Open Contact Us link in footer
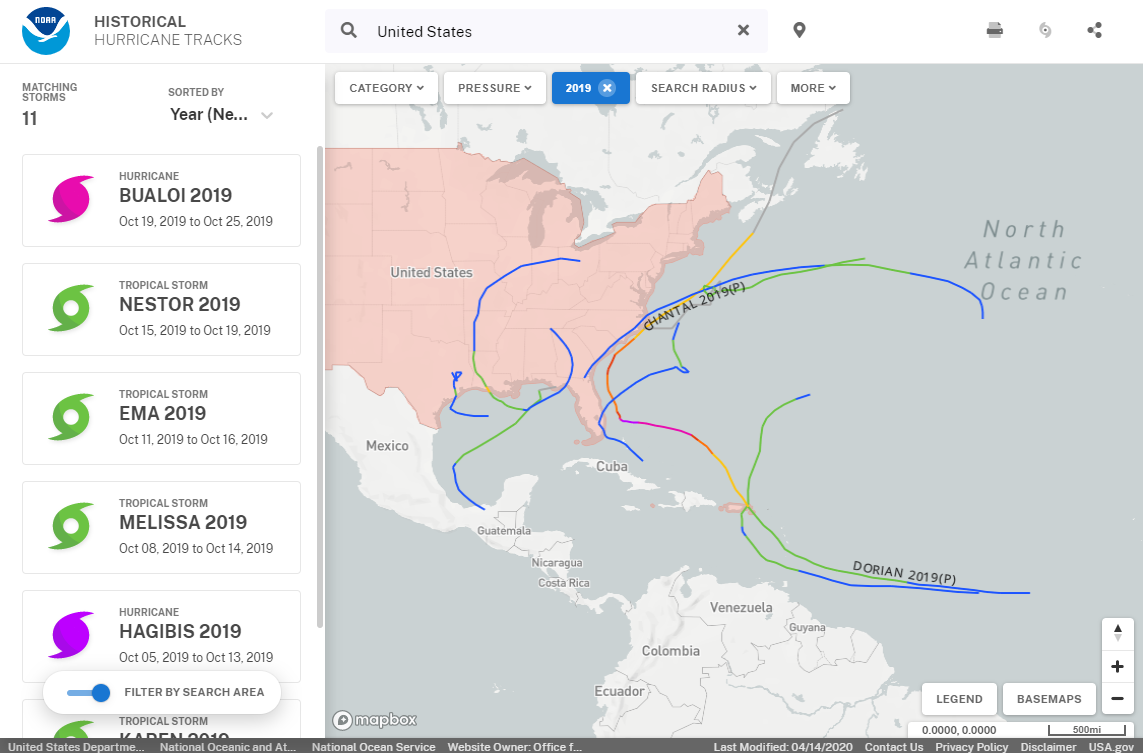The height and width of the screenshot is (753, 1143). click(x=894, y=746)
